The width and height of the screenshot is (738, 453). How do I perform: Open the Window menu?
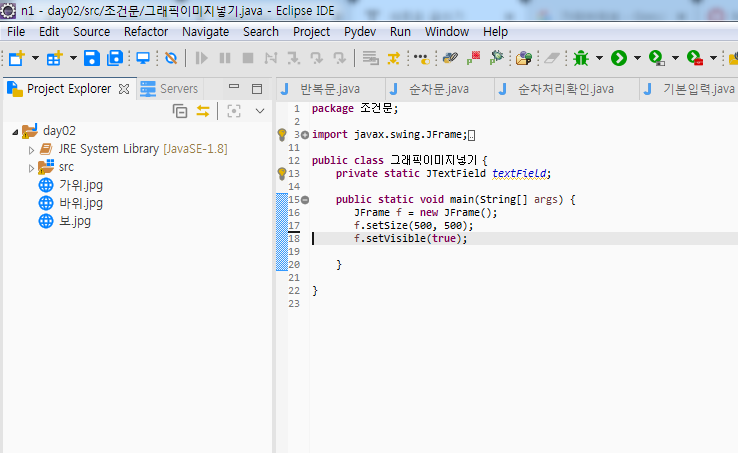click(447, 32)
